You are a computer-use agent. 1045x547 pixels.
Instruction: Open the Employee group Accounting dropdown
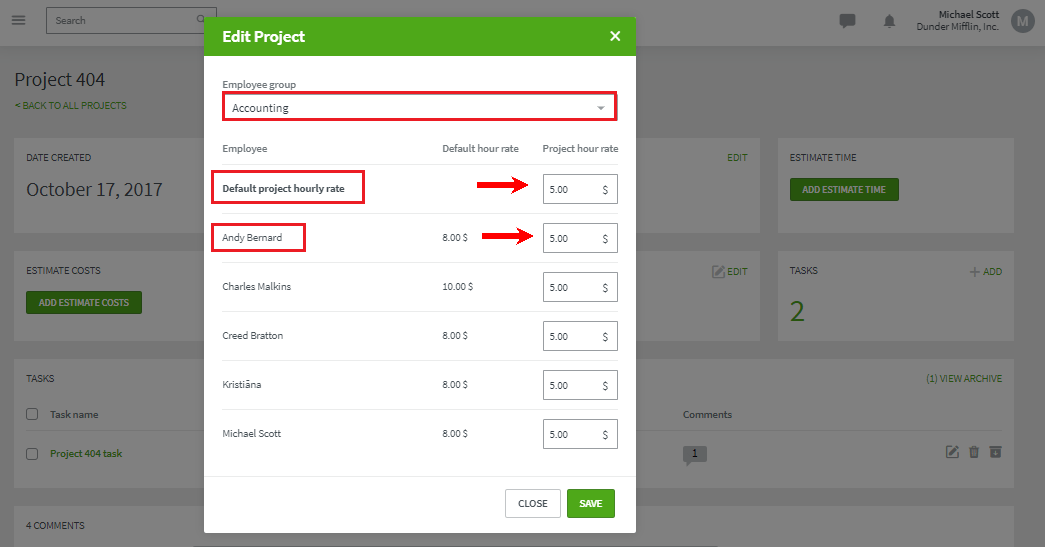[419, 107]
